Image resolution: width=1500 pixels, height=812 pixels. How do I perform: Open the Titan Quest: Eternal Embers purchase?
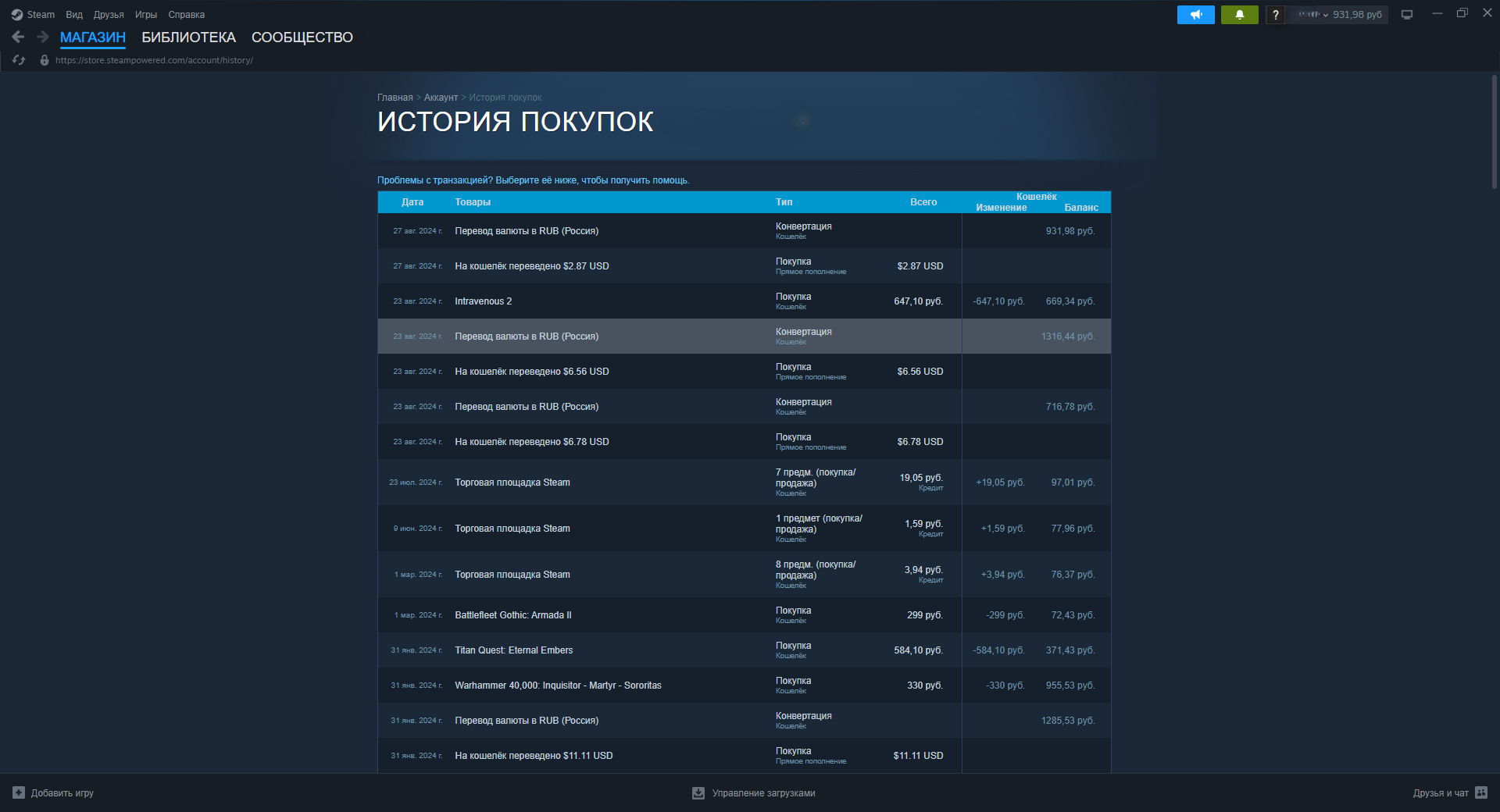pos(745,650)
